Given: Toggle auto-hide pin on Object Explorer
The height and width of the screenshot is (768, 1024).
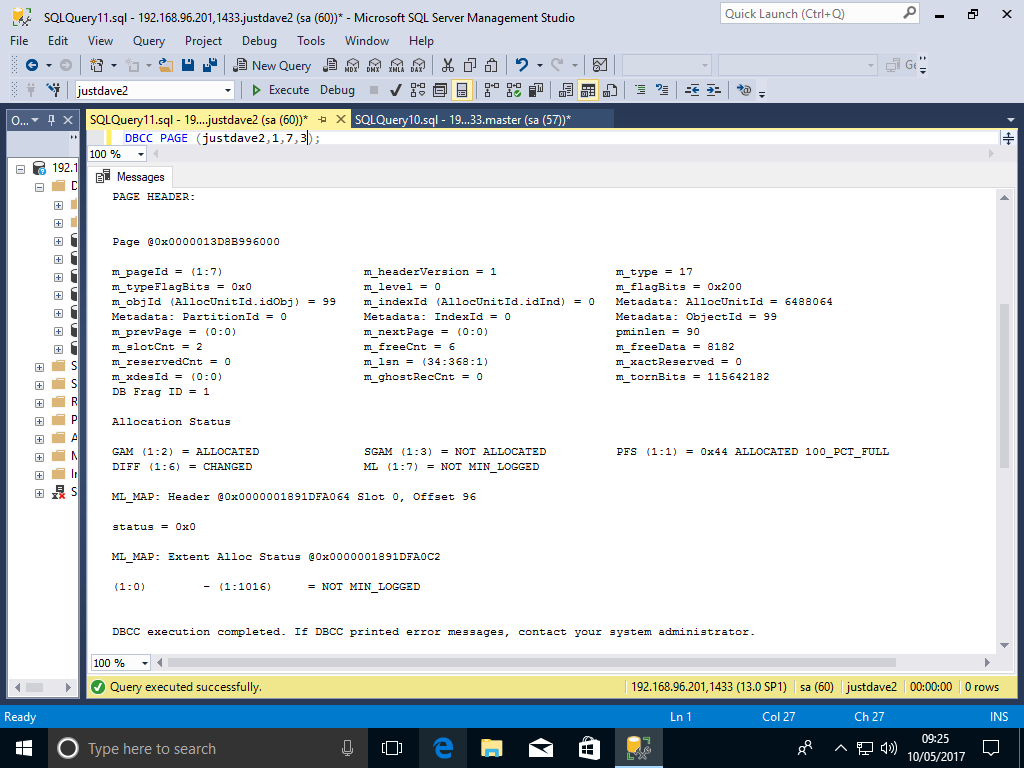Looking at the screenshot, I should pos(52,120).
